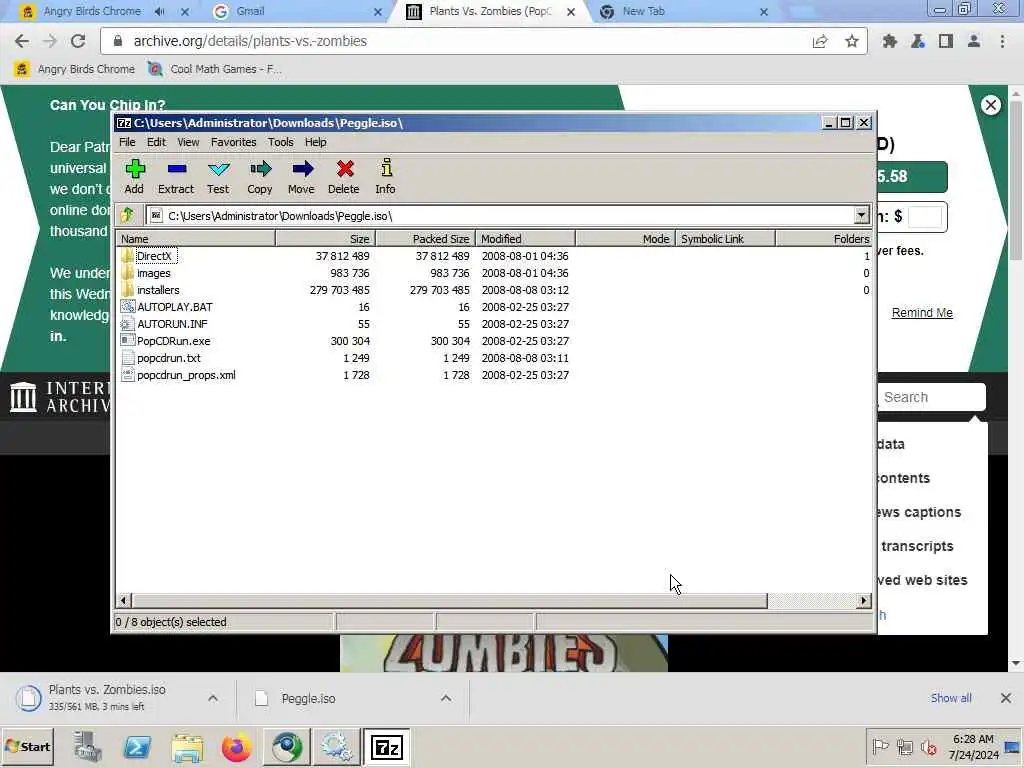Viewport: 1024px width, 768px height.
Task: Sort by the Name column header
Action: (x=195, y=238)
